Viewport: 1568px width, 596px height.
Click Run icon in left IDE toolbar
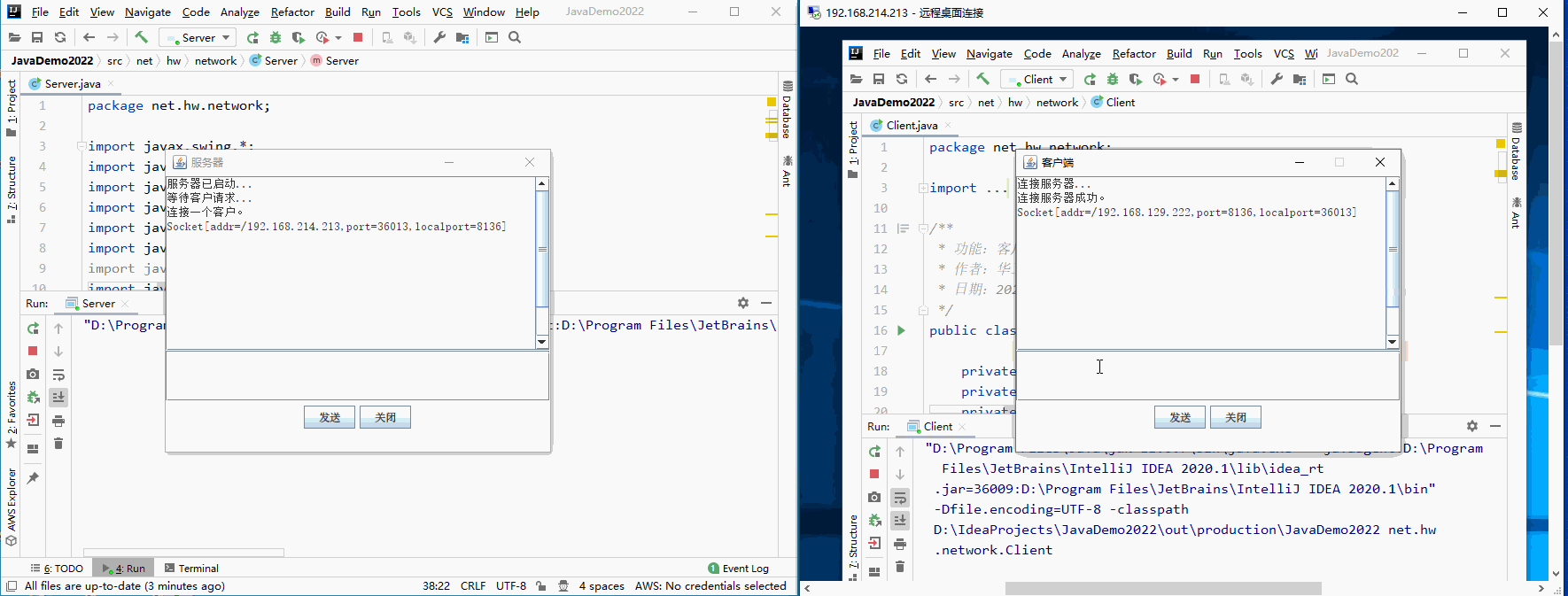[x=252, y=37]
